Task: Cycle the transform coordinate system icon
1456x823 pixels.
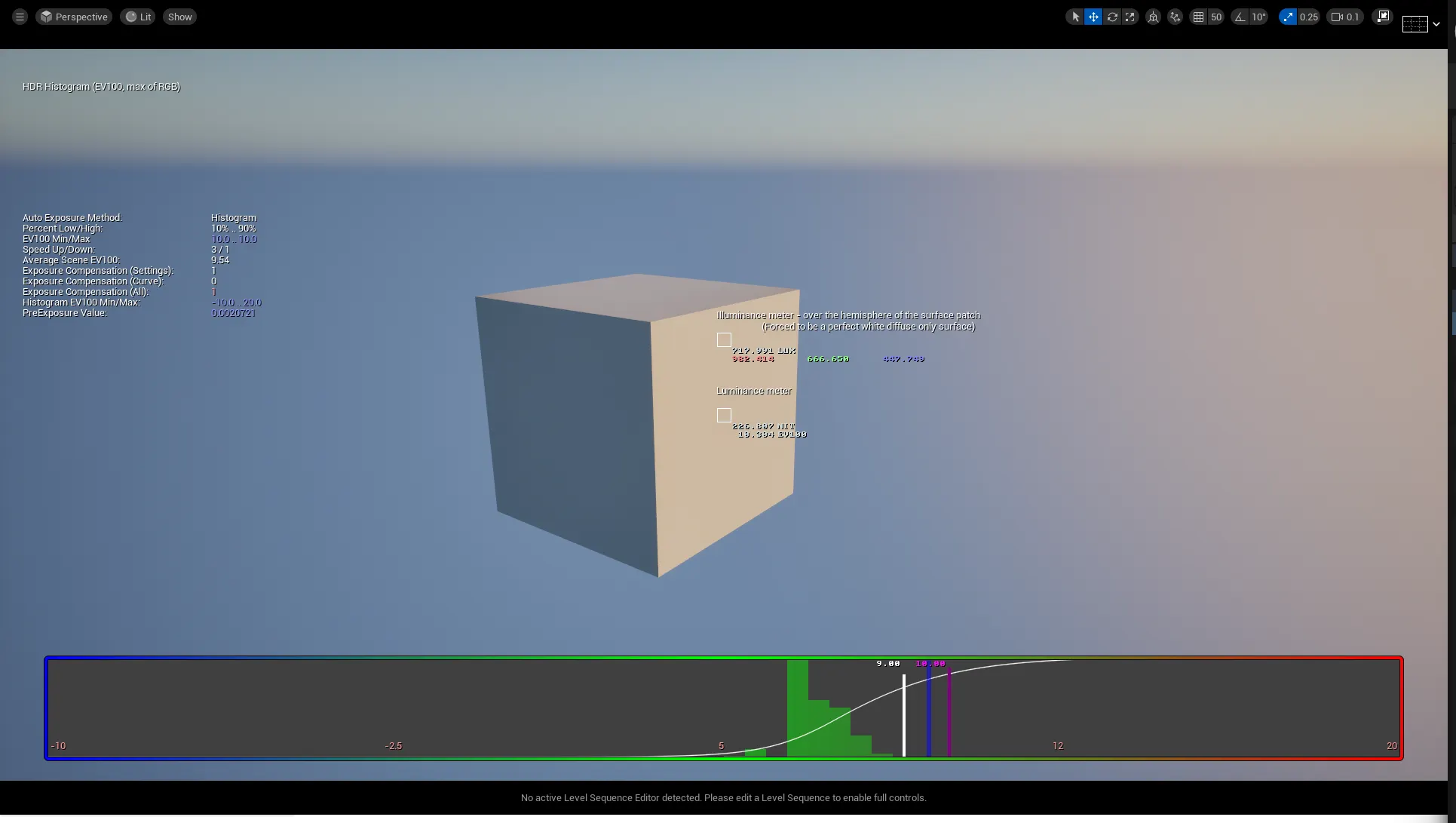Action: pos(1153,17)
